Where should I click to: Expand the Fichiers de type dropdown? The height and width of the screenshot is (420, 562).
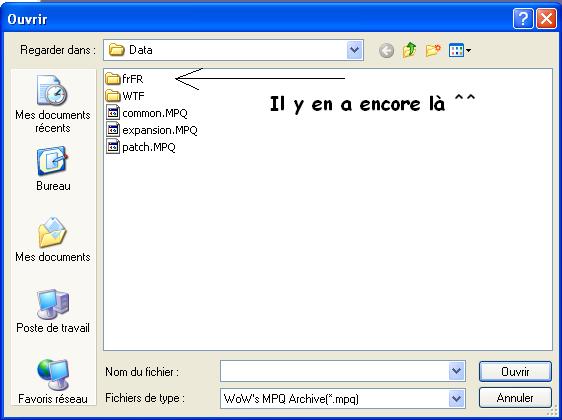pyautogui.click(x=457, y=398)
